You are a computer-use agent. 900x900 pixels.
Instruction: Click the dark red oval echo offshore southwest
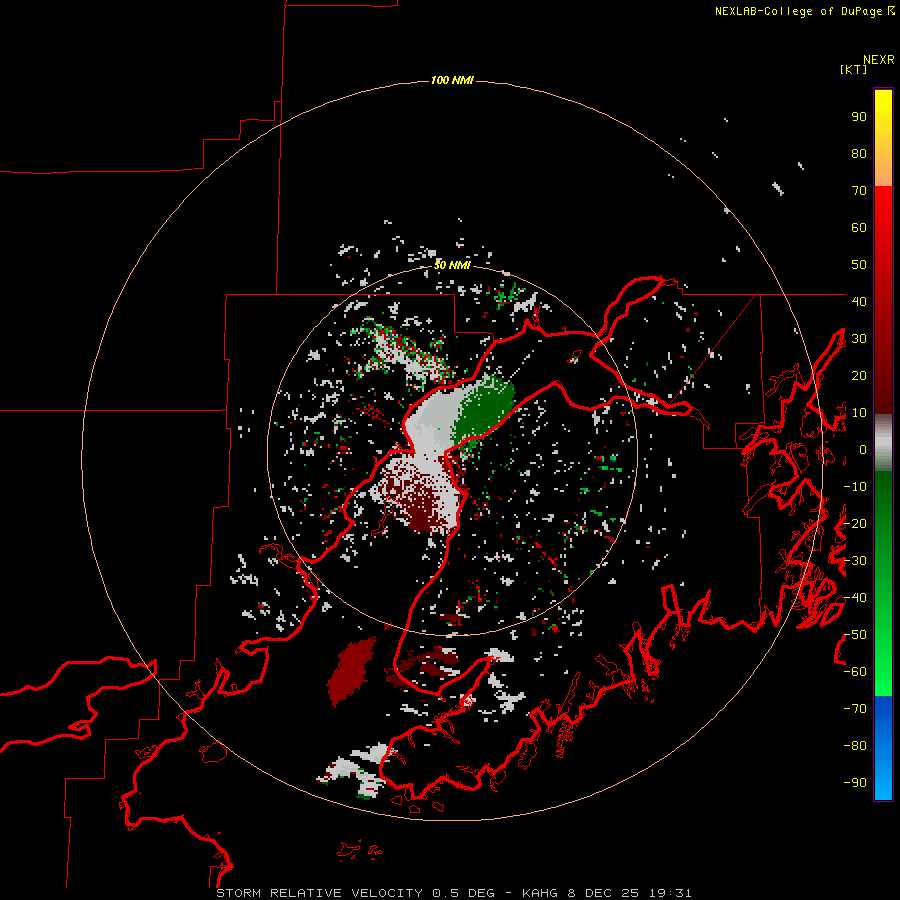[x=351, y=671]
